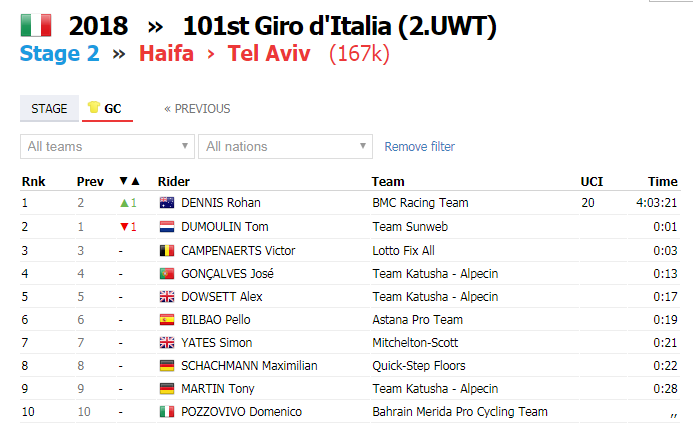Click the Australian flag next to DENNIS Rohan
Image resolution: width=693 pixels, height=429 pixels.
(x=167, y=203)
